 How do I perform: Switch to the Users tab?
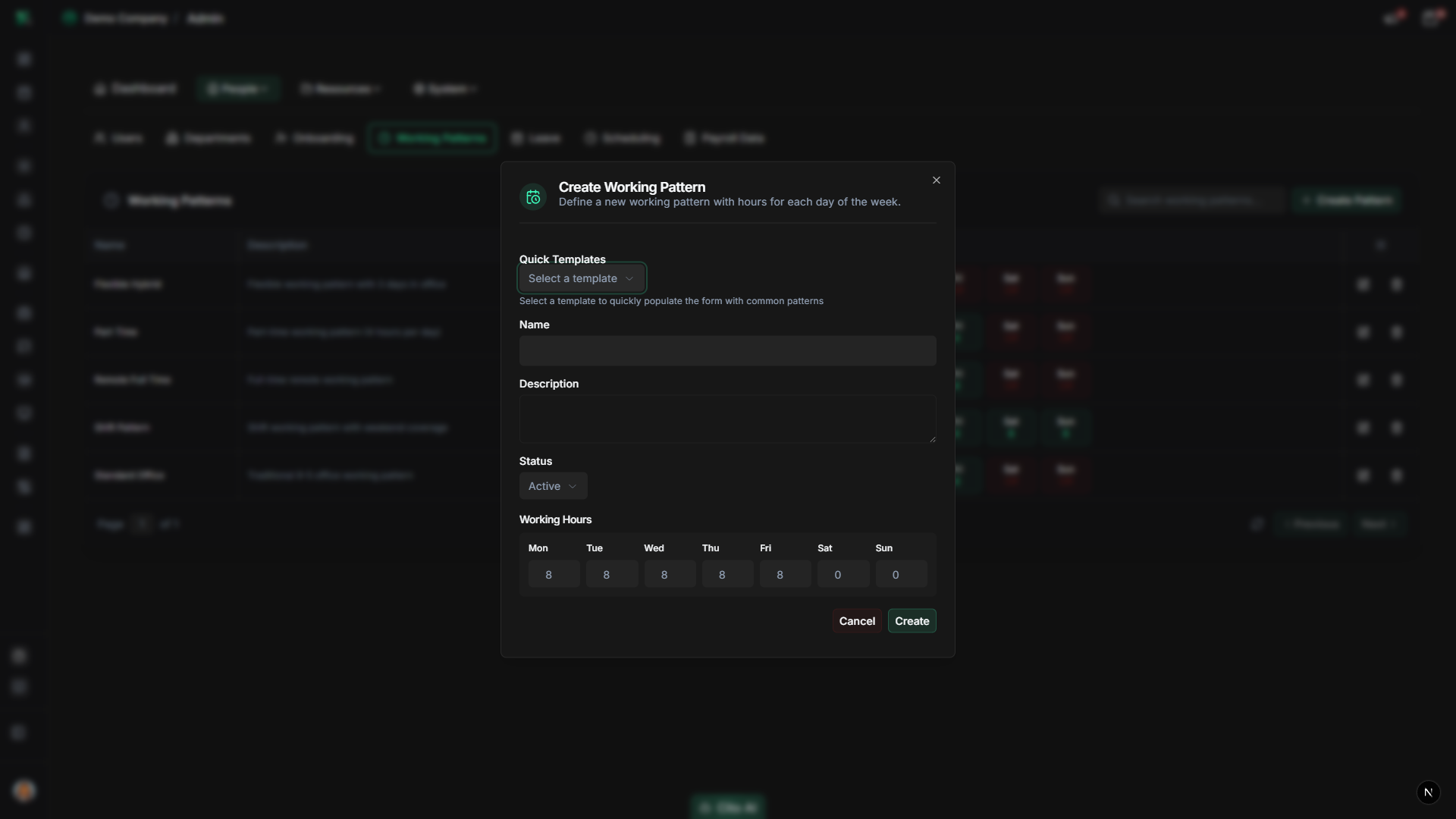[x=118, y=138]
